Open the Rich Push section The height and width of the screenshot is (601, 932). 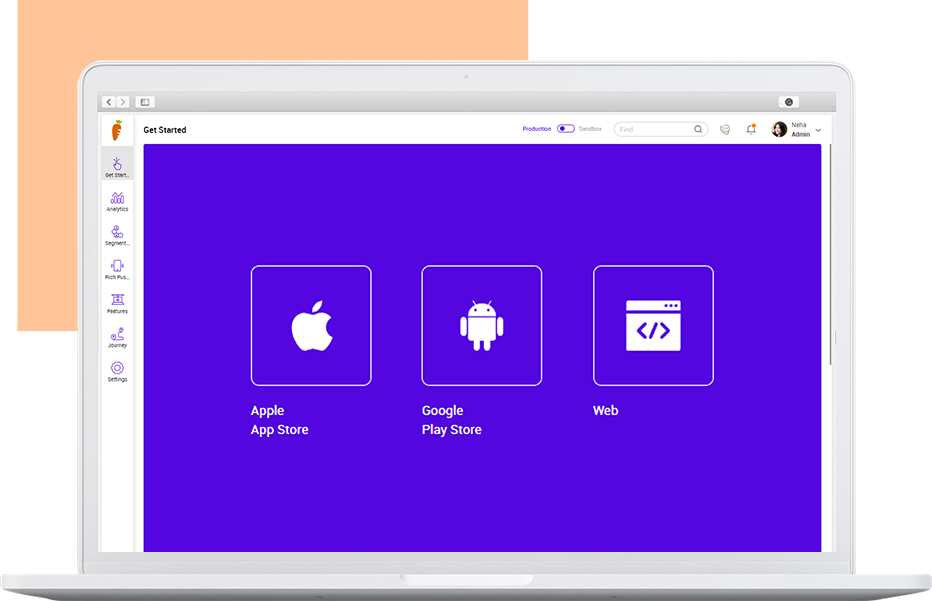[x=117, y=269]
